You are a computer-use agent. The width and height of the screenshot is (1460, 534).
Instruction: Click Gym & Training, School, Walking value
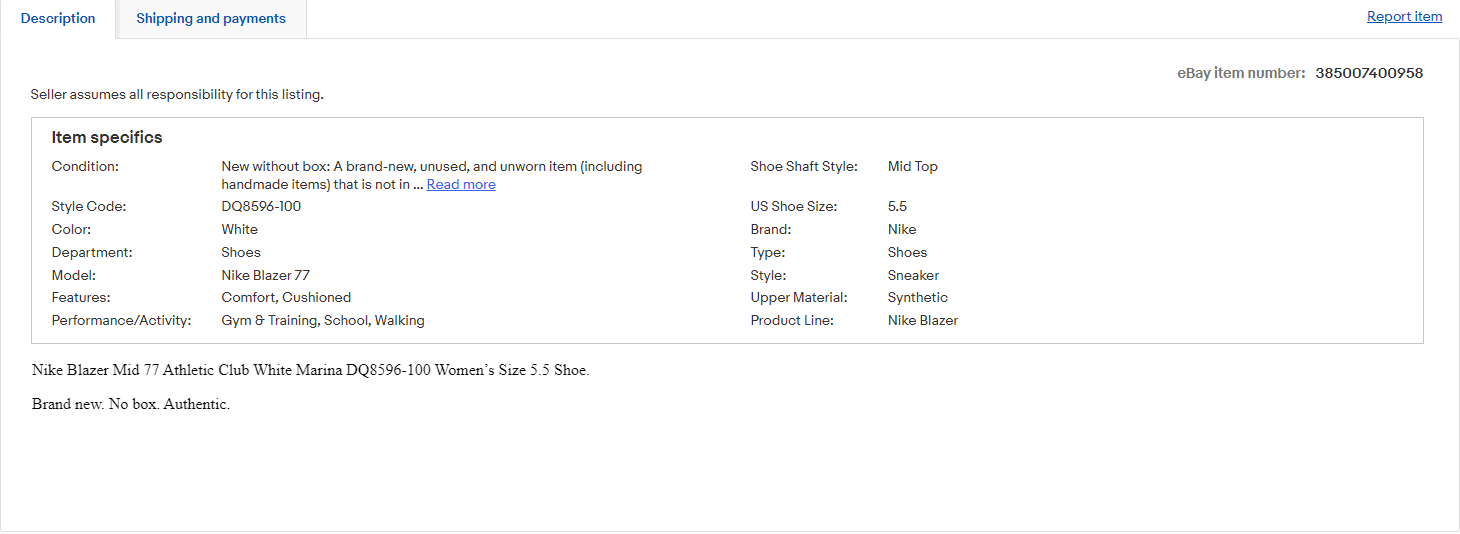(323, 321)
